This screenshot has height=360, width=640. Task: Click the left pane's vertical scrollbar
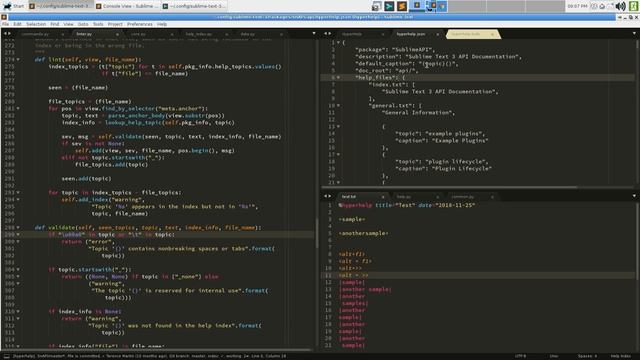point(317,233)
